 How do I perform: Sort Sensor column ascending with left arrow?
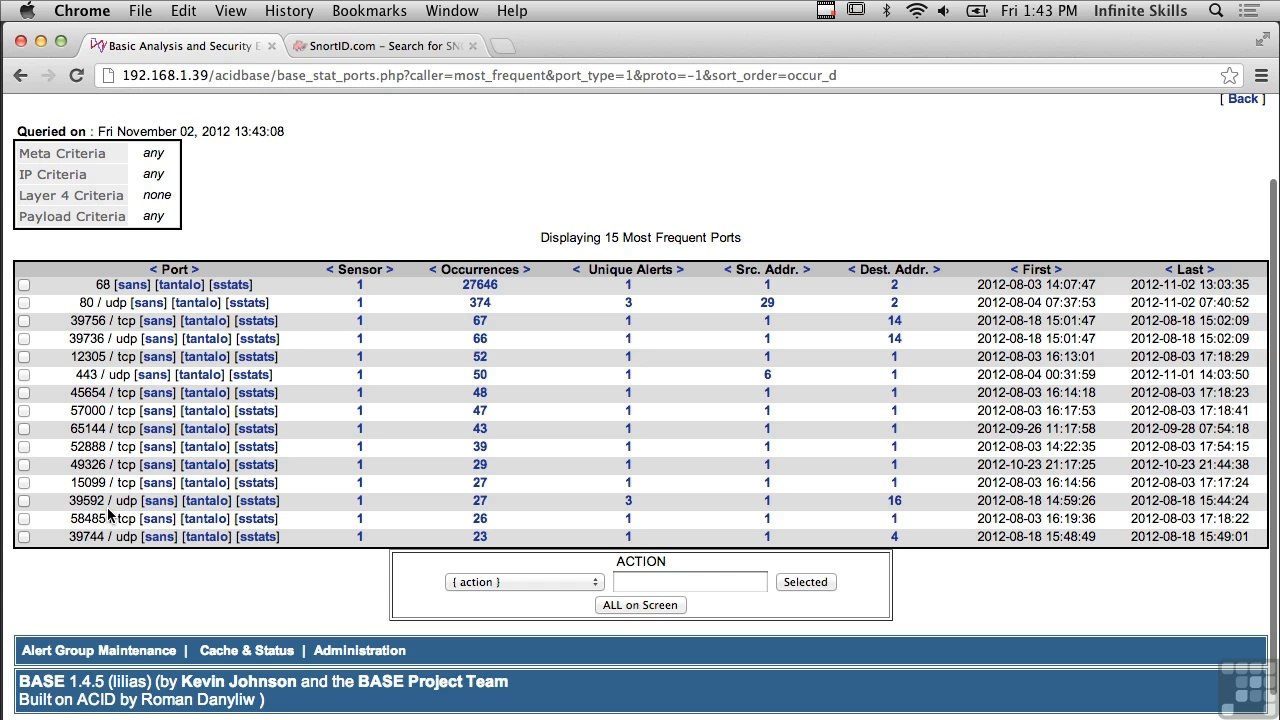click(x=330, y=270)
